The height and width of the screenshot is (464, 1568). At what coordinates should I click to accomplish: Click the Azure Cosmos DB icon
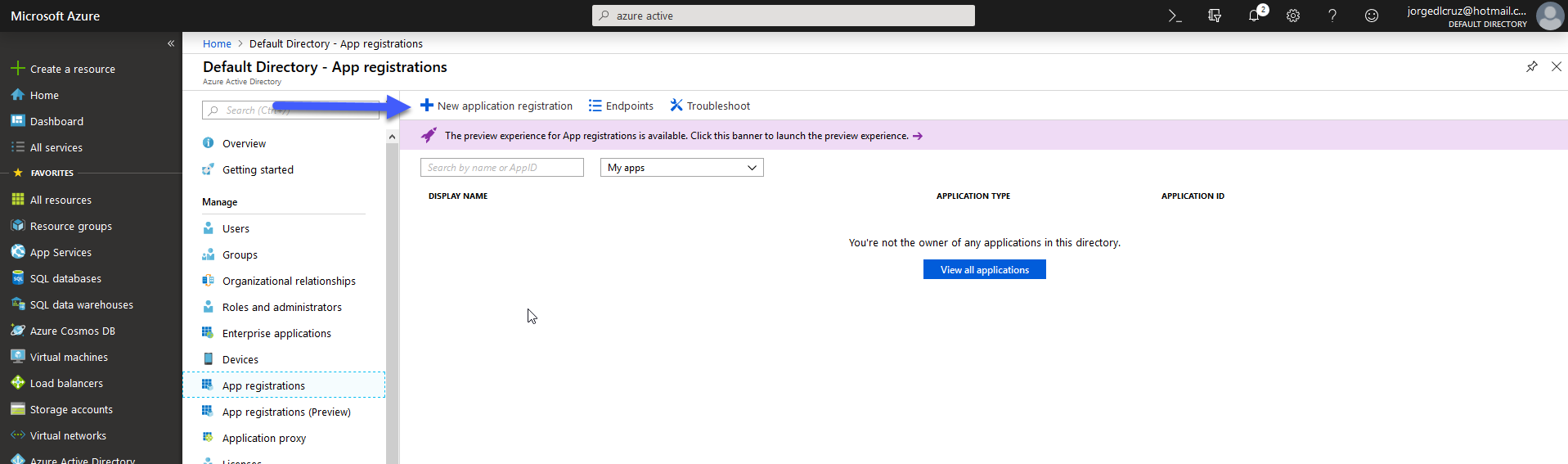[18, 331]
